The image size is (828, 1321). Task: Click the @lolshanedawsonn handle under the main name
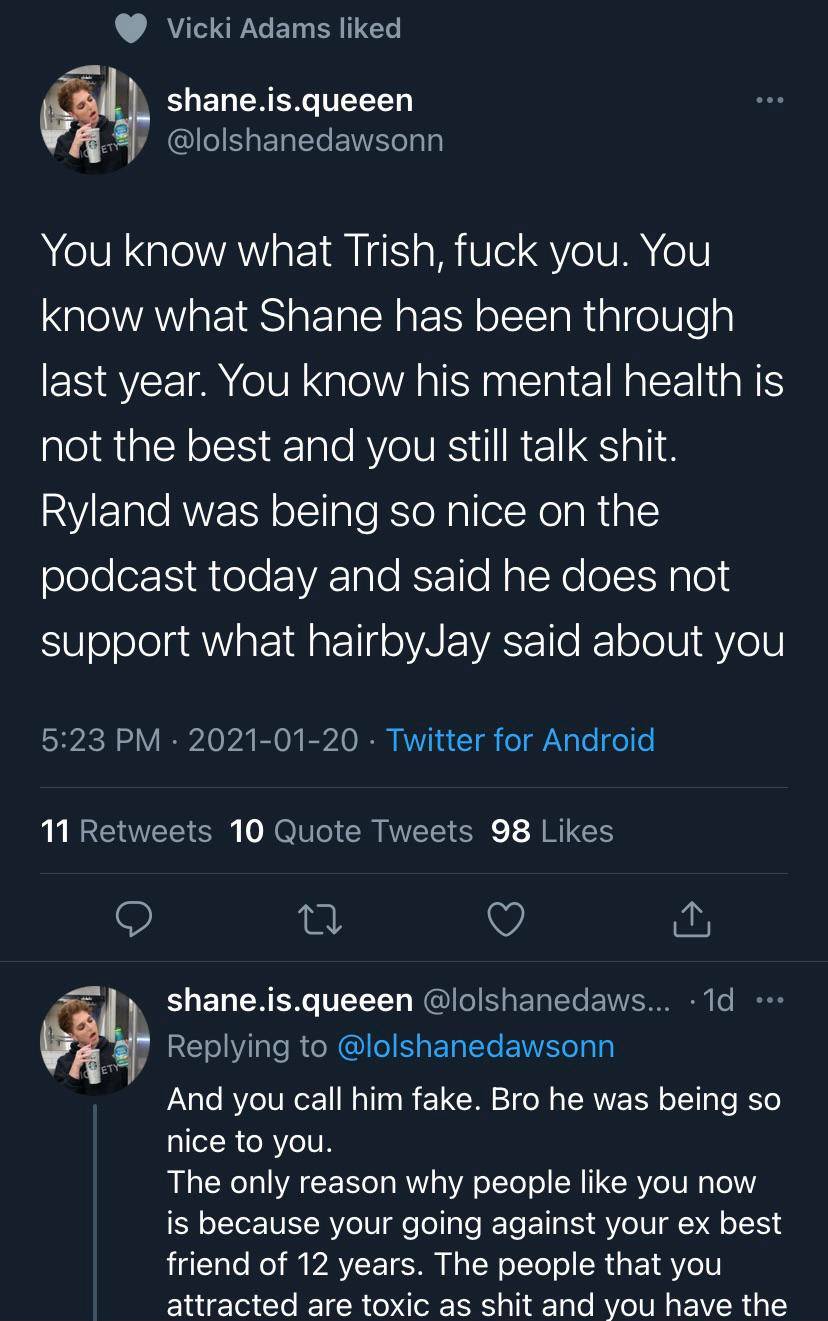(305, 140)
